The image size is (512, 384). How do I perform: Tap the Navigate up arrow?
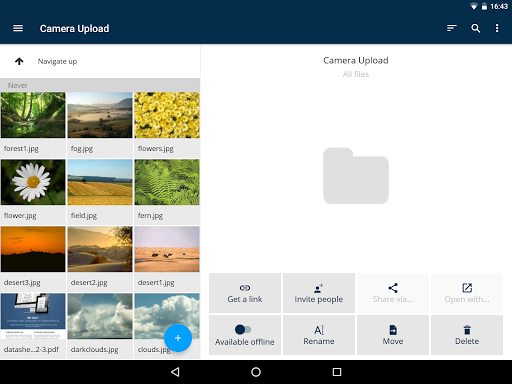click(x=19, y=61)
